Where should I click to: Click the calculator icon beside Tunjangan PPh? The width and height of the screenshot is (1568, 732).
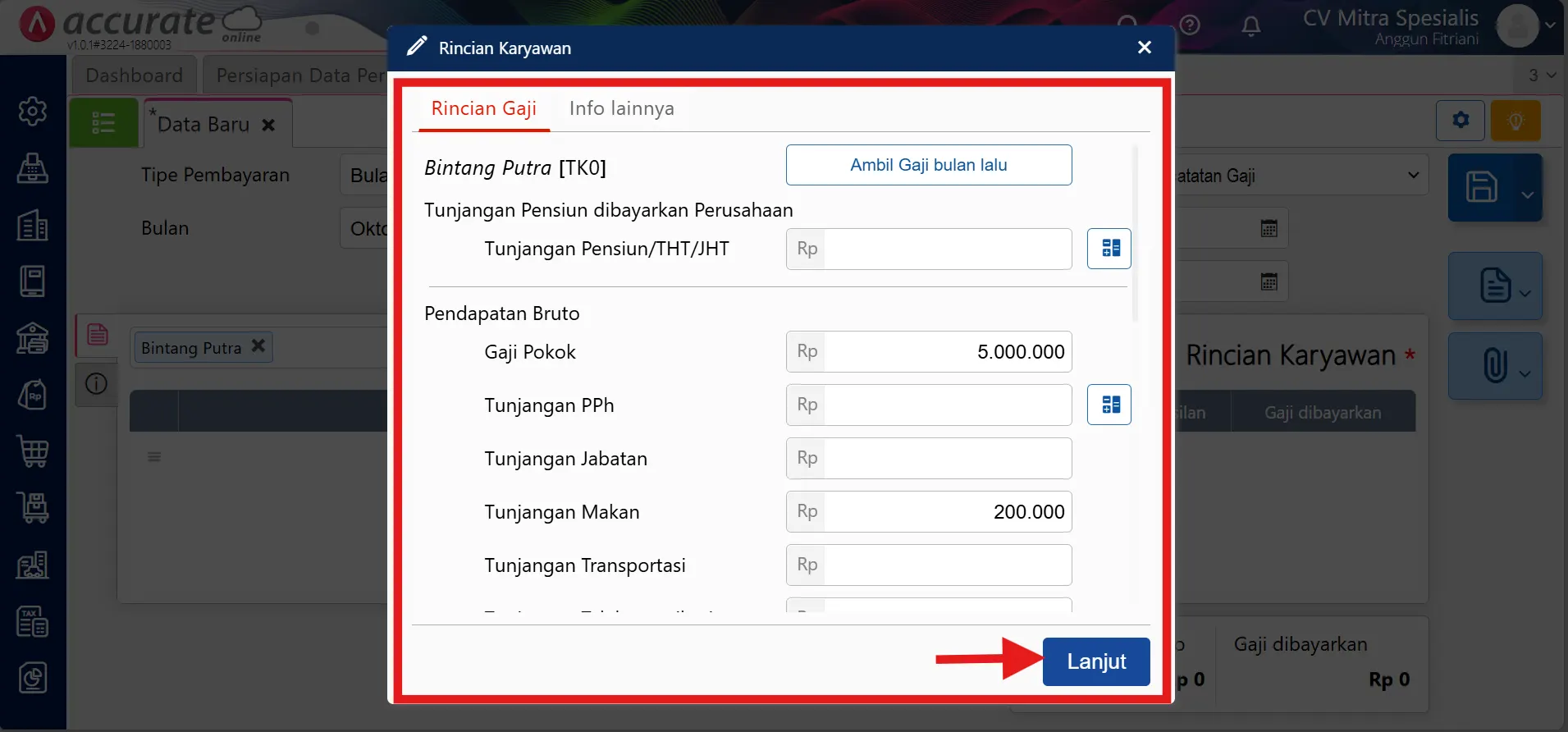click(x=1109, y=405)
